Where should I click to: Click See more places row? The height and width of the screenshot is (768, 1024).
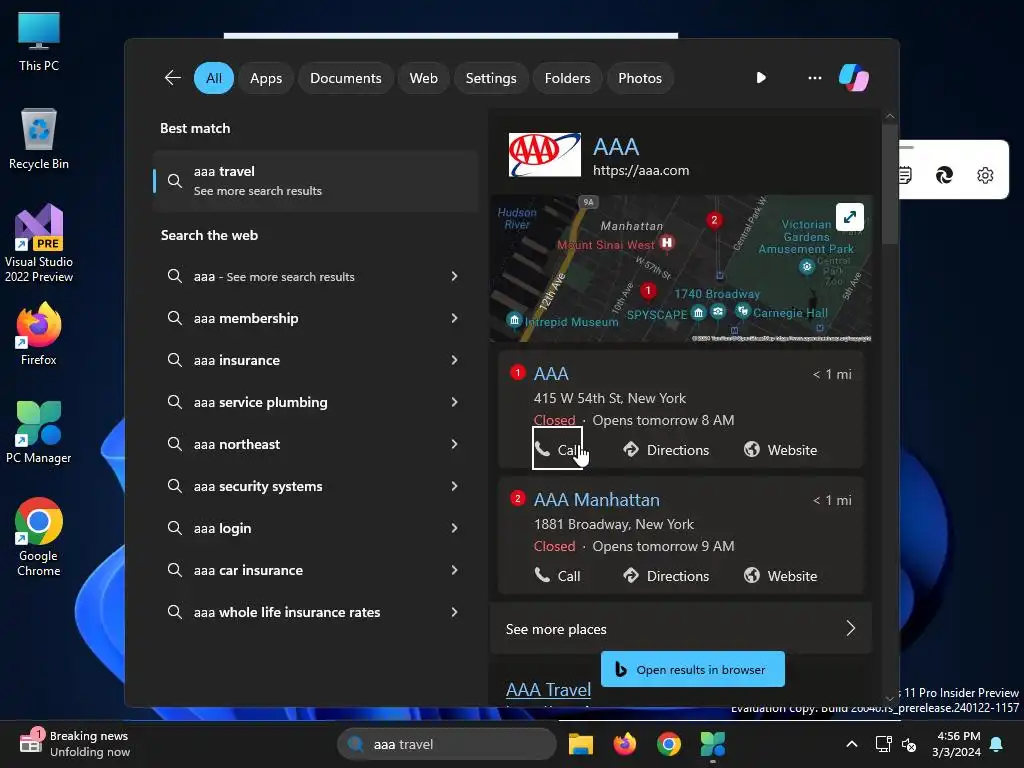tap(680, 629)
